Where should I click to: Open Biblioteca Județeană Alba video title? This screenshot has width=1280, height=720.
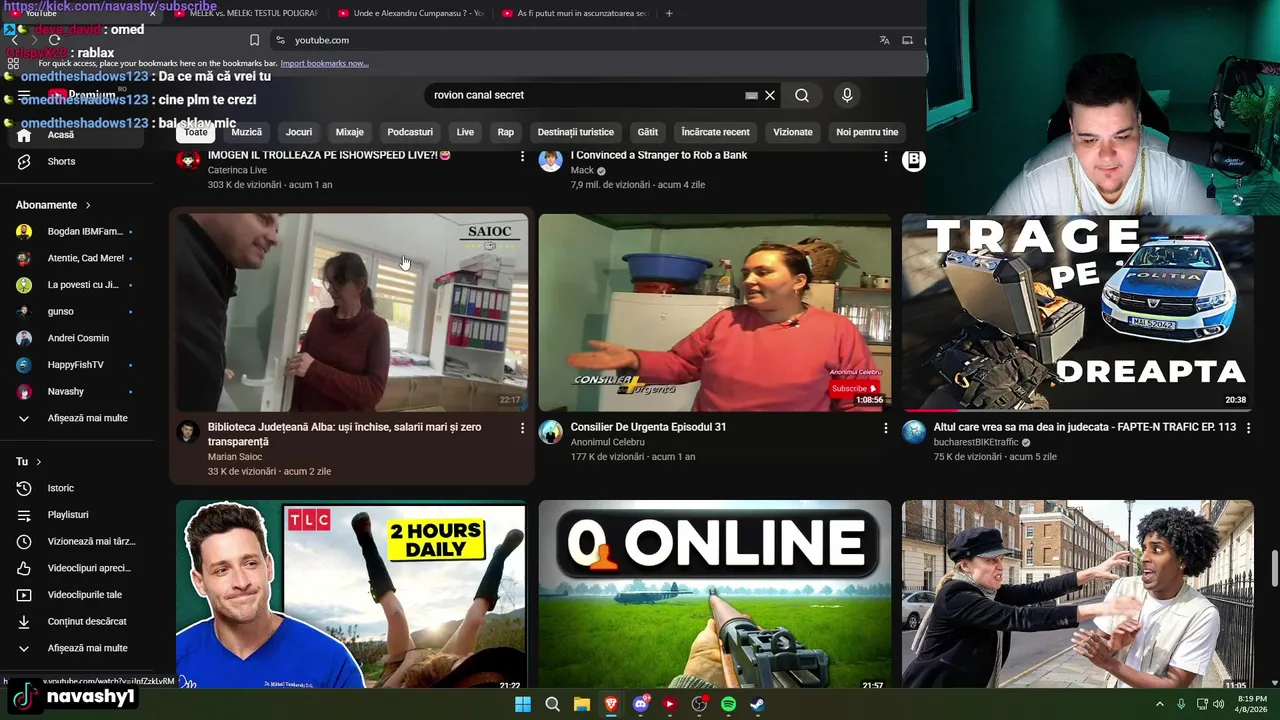tap(345, 434)
